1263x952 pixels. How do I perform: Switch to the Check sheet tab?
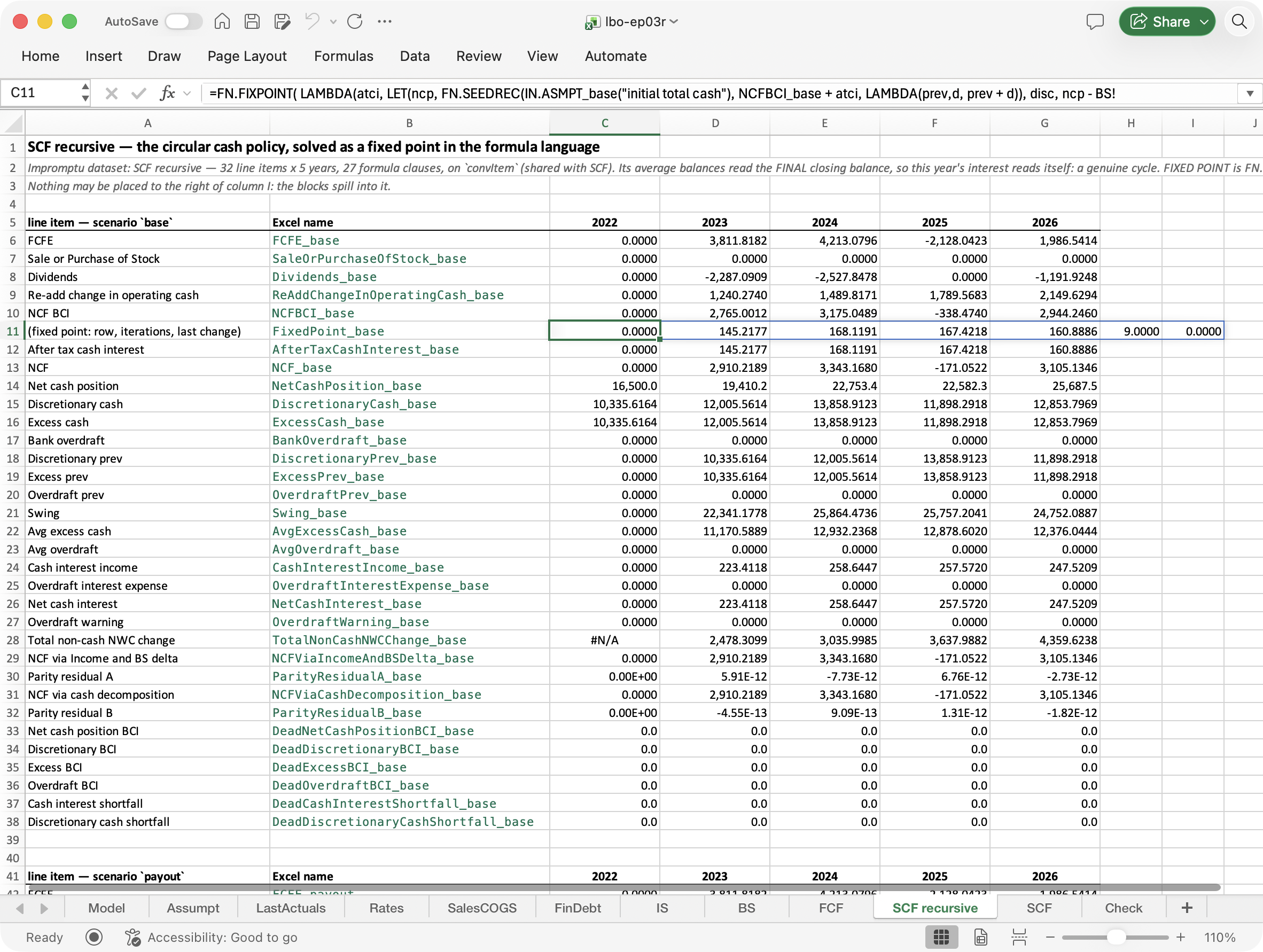(1123, 908)
